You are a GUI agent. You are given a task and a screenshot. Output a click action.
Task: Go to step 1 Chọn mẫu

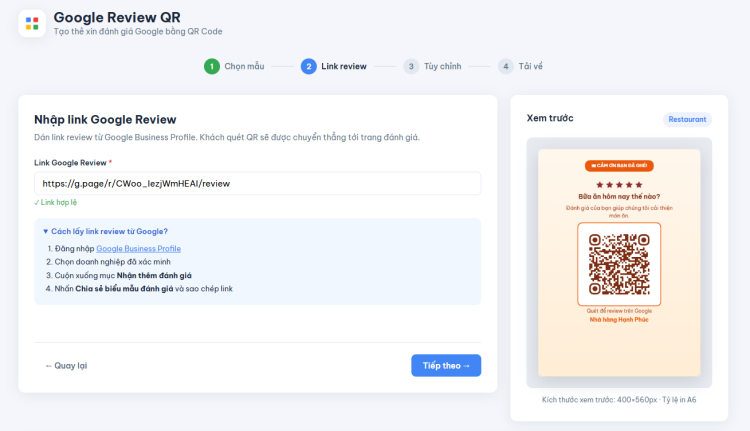[234, 66]
